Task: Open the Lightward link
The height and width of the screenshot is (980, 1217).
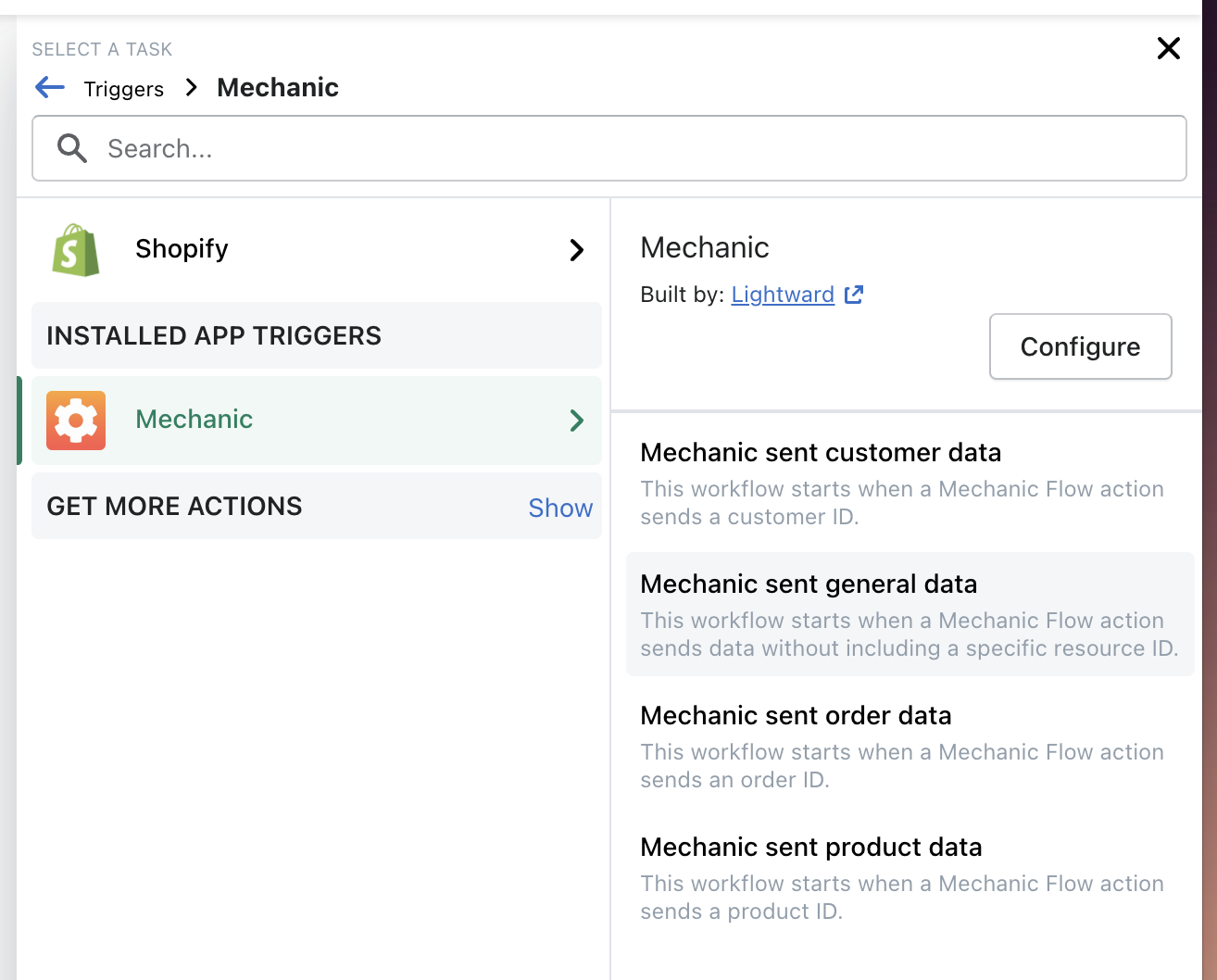Action: pos(783,294)
